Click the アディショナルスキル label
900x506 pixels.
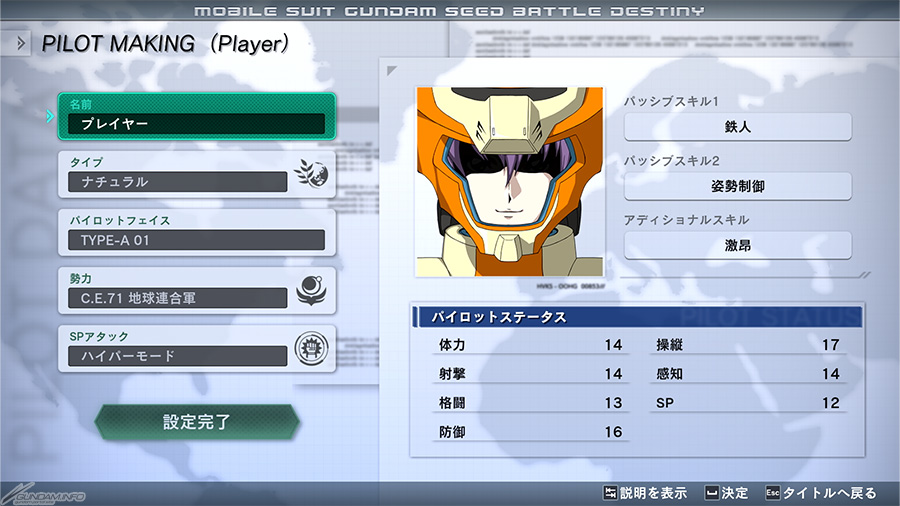(x=686, y=220)
